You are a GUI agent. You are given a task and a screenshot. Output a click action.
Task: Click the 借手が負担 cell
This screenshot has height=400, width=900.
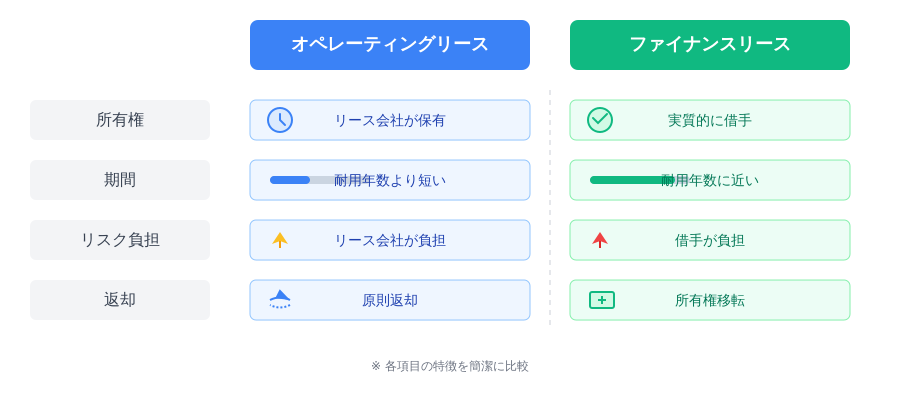710,240
